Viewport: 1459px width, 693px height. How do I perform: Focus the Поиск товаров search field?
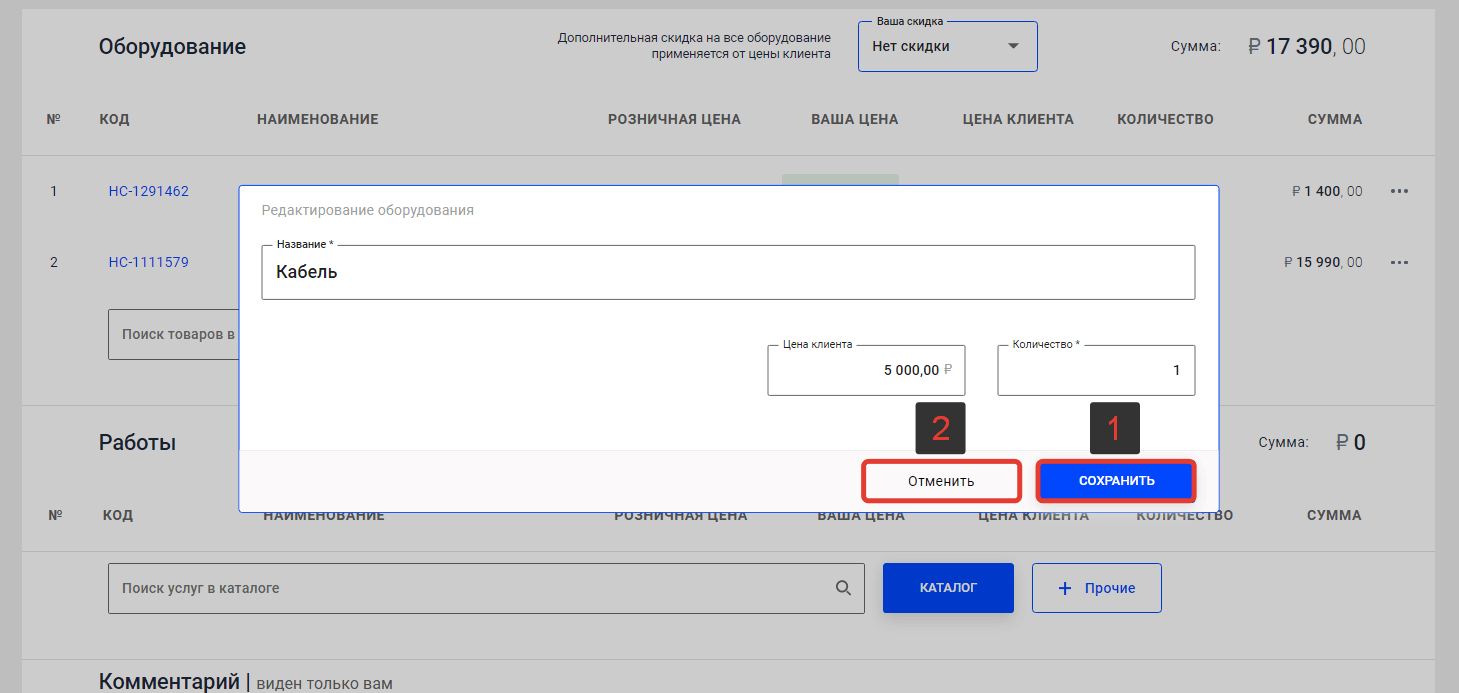coord(173,334)
